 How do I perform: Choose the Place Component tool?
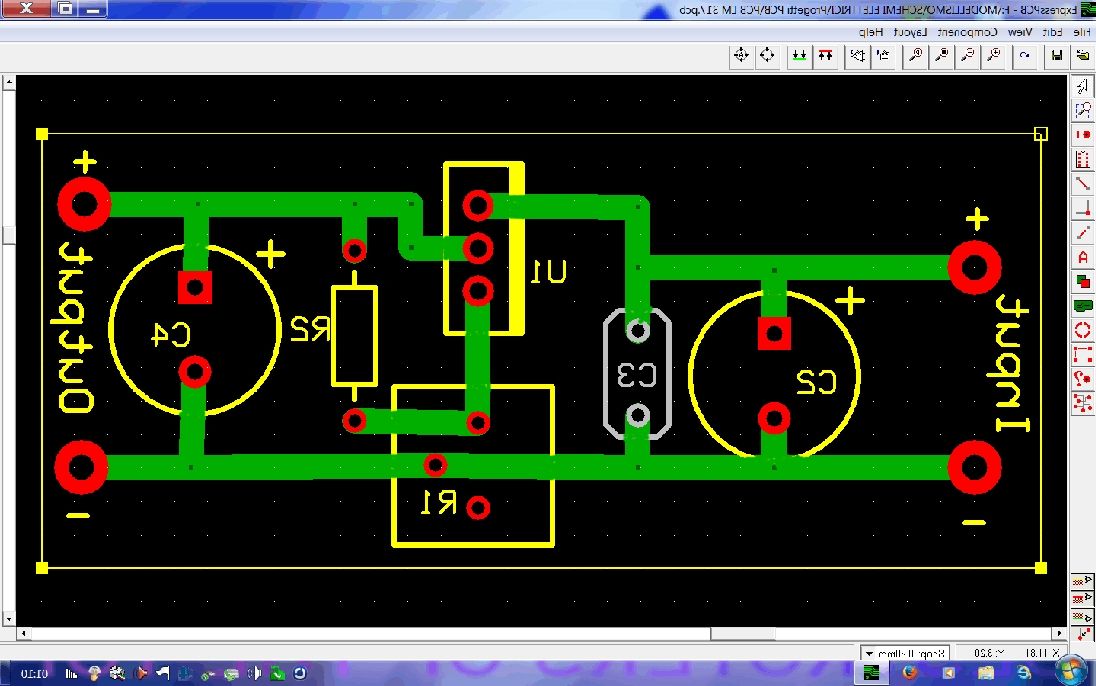[1083, 159]
